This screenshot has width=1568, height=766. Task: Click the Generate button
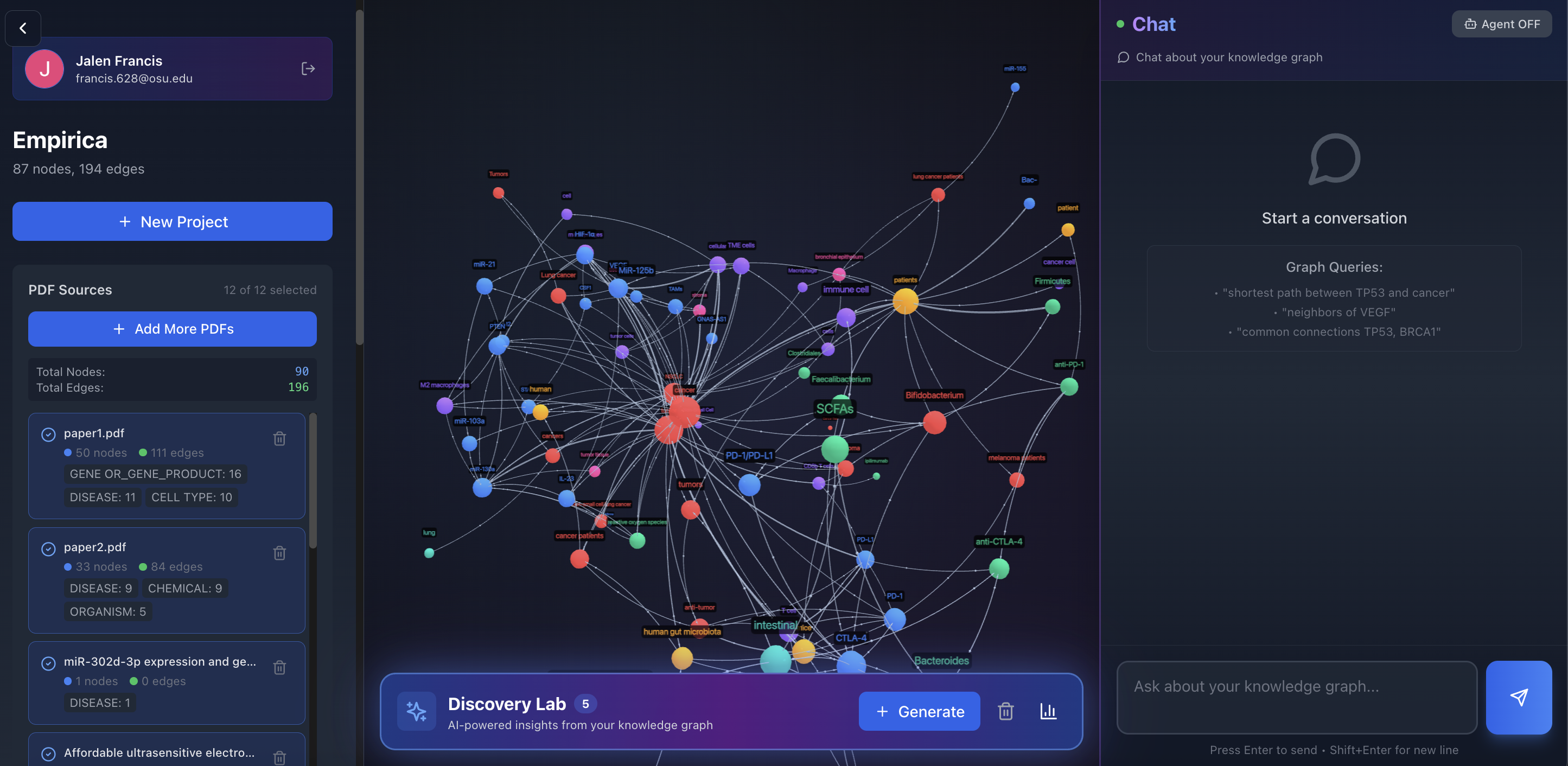point(919,711)
